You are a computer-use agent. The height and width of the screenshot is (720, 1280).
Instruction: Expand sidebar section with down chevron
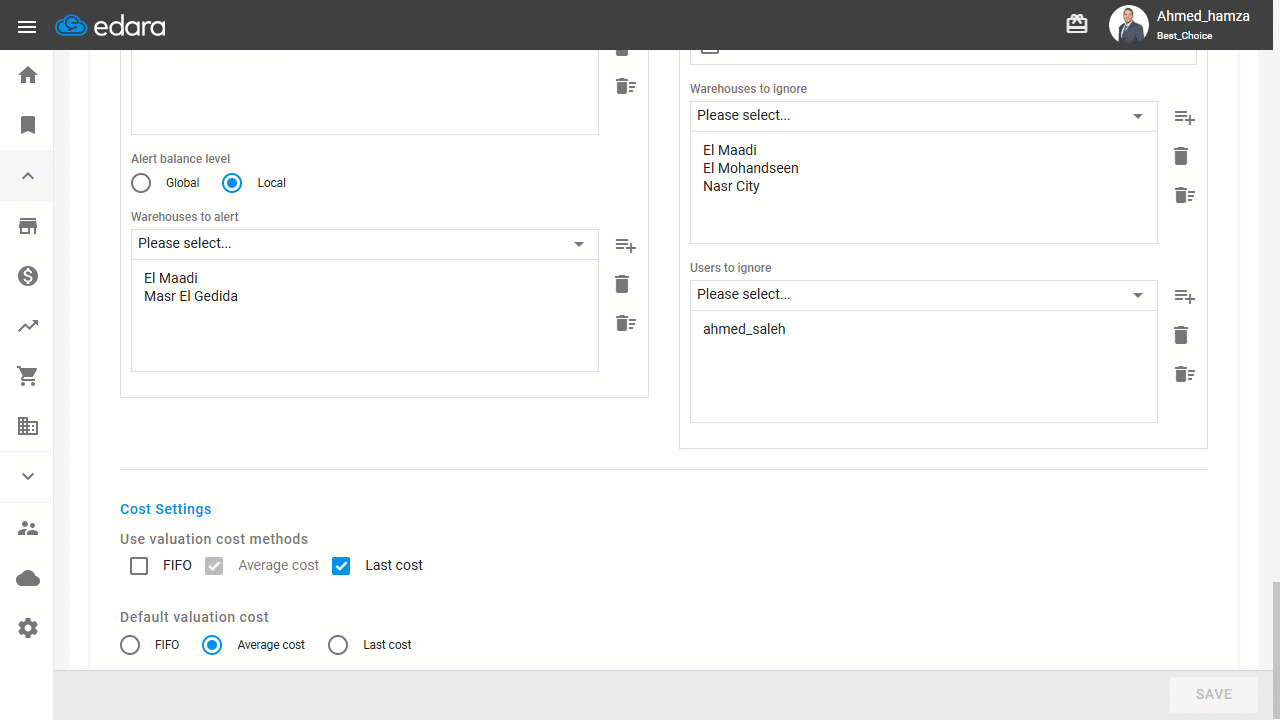(28, 477)
